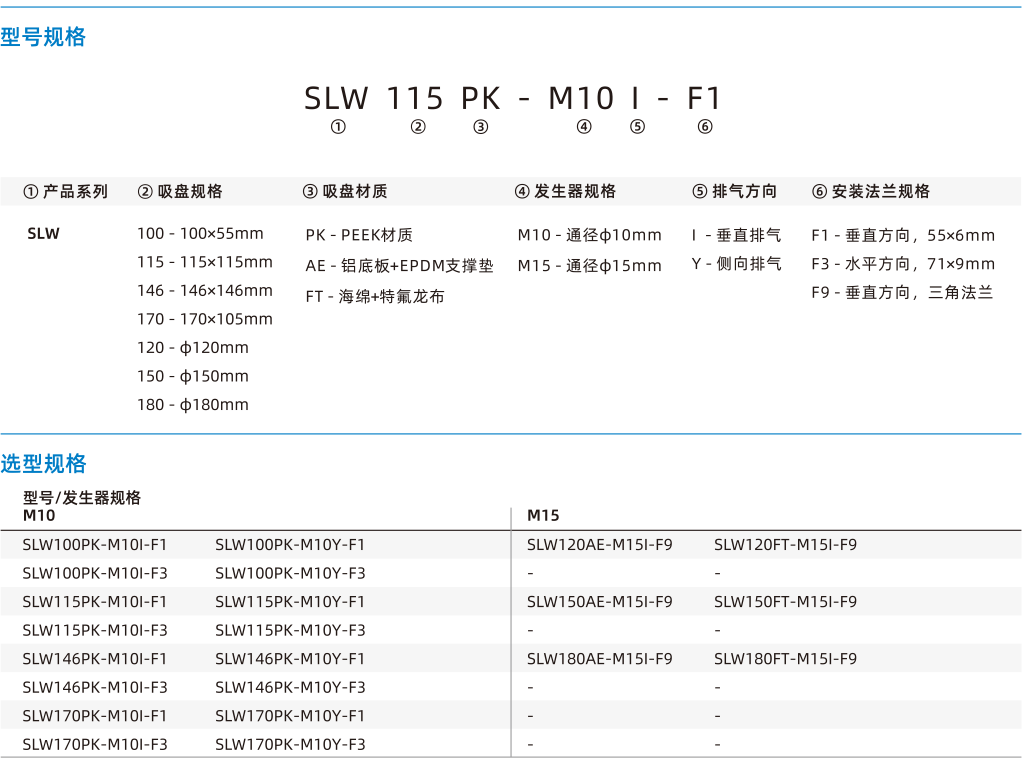
Task: Click the '① 产品系列' column header
Action: (x=65, y=192)
